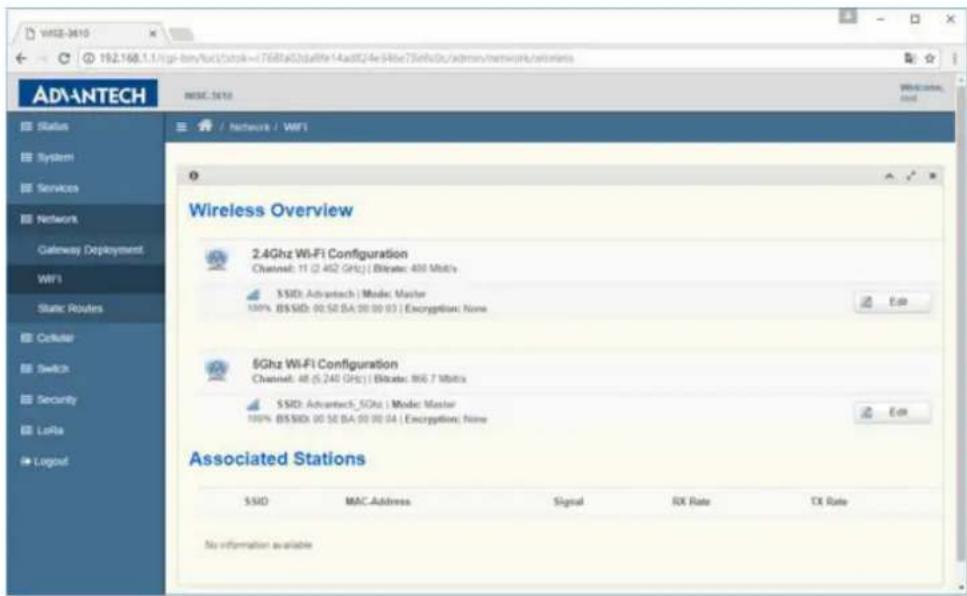Open the Security sidebar menu

[57, 400]
